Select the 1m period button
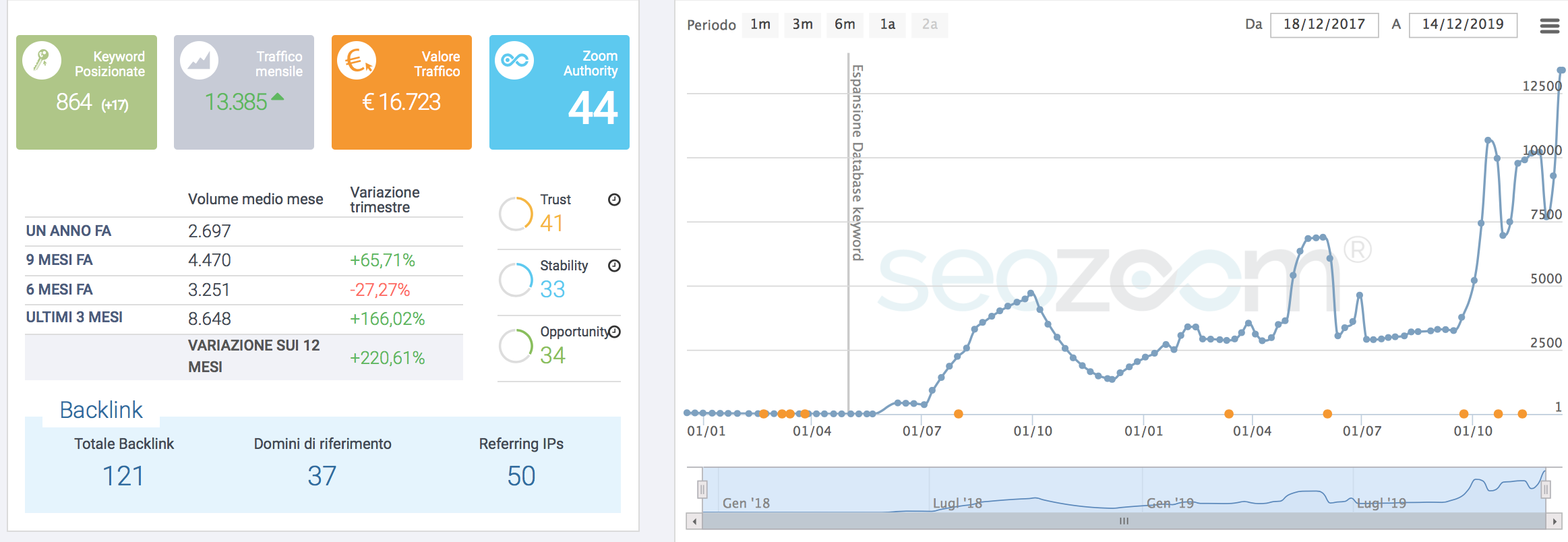Viewport: 1568px width, 542px height. pyautogui.click(x=760, y=25)
